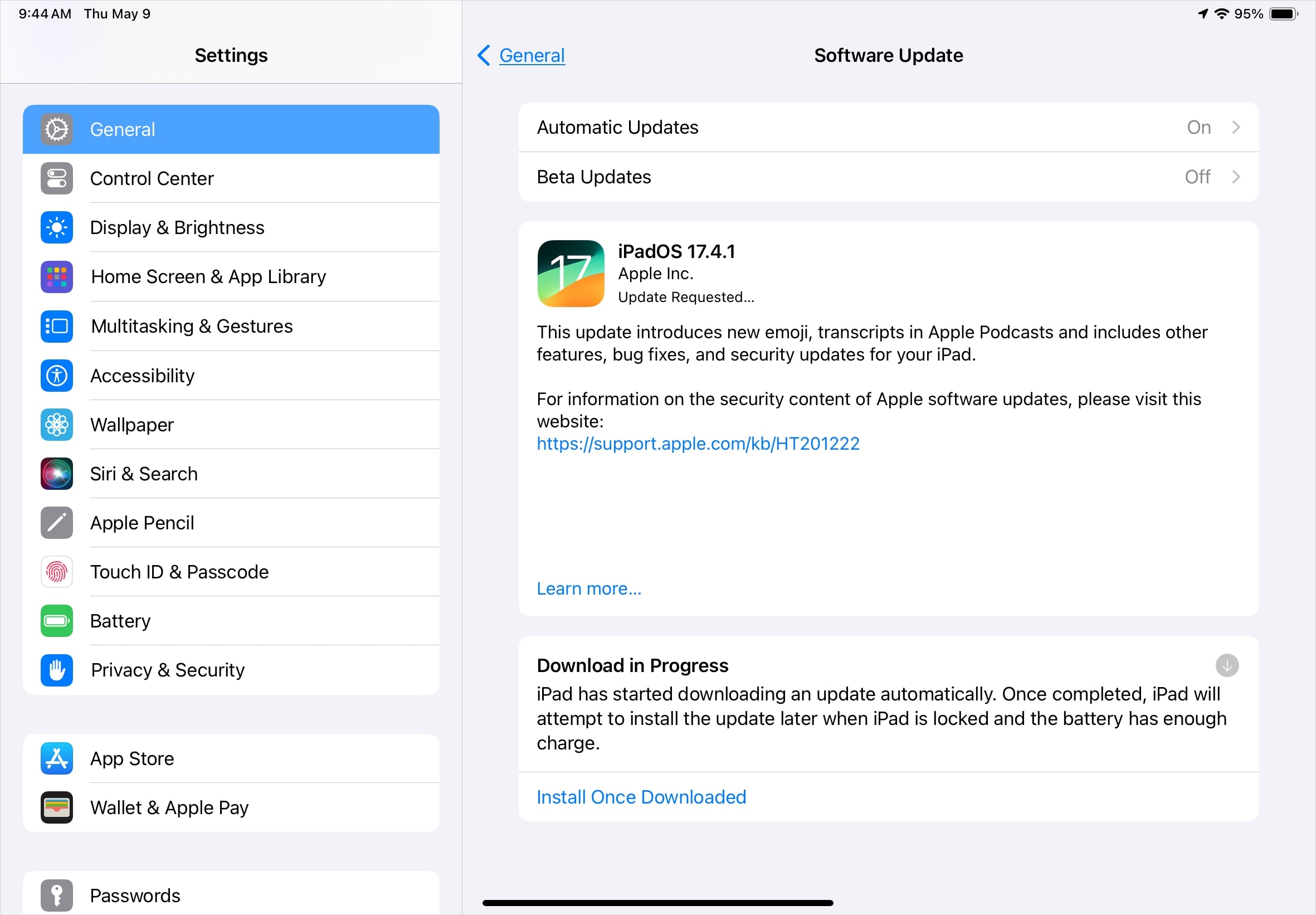This screenshot has width=1316, height=915.
Task: Open Battery settings icon
Action: [x=56, y=620]
